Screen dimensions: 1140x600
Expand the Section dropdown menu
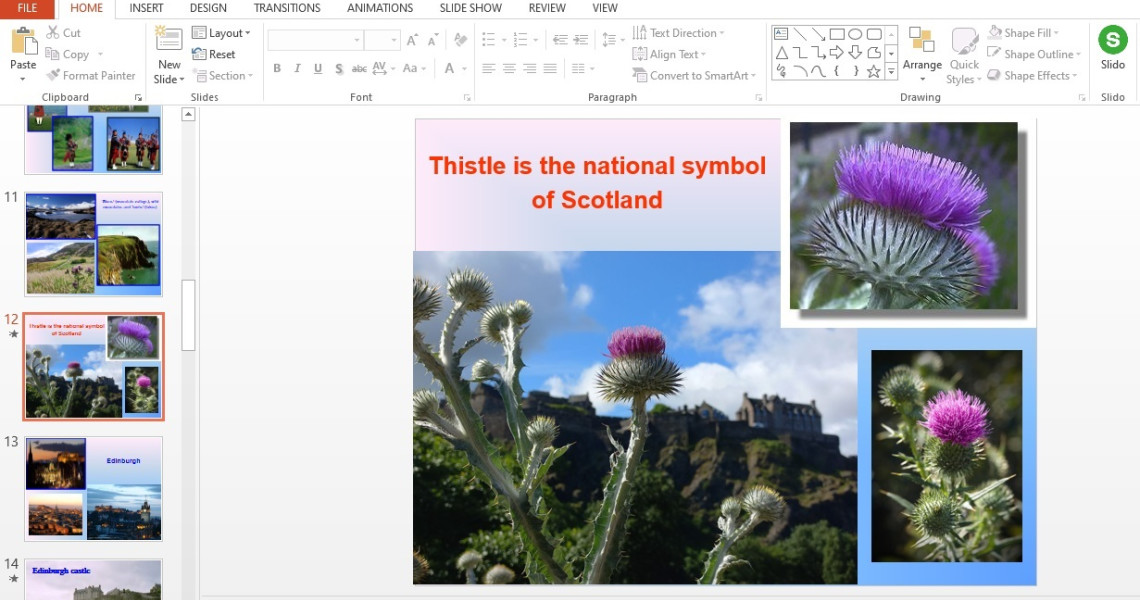point(223,75)
